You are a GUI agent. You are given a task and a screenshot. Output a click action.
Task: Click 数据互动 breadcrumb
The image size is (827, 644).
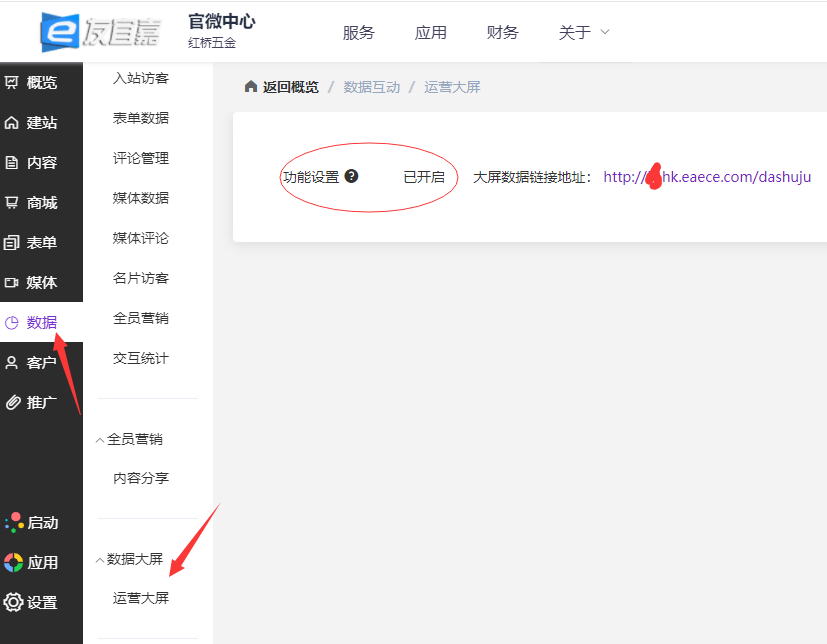(372, 87)
